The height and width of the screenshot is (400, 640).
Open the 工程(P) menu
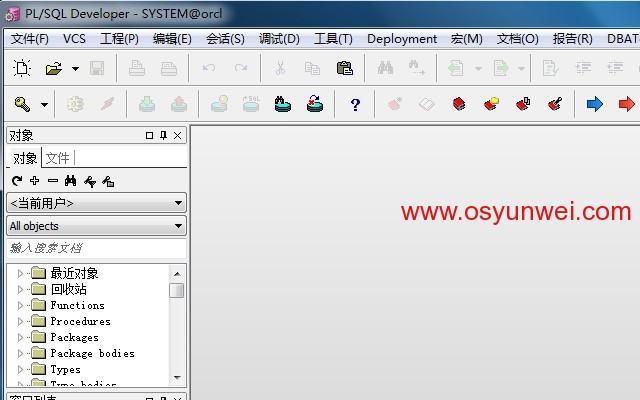[x=120, y=39]
